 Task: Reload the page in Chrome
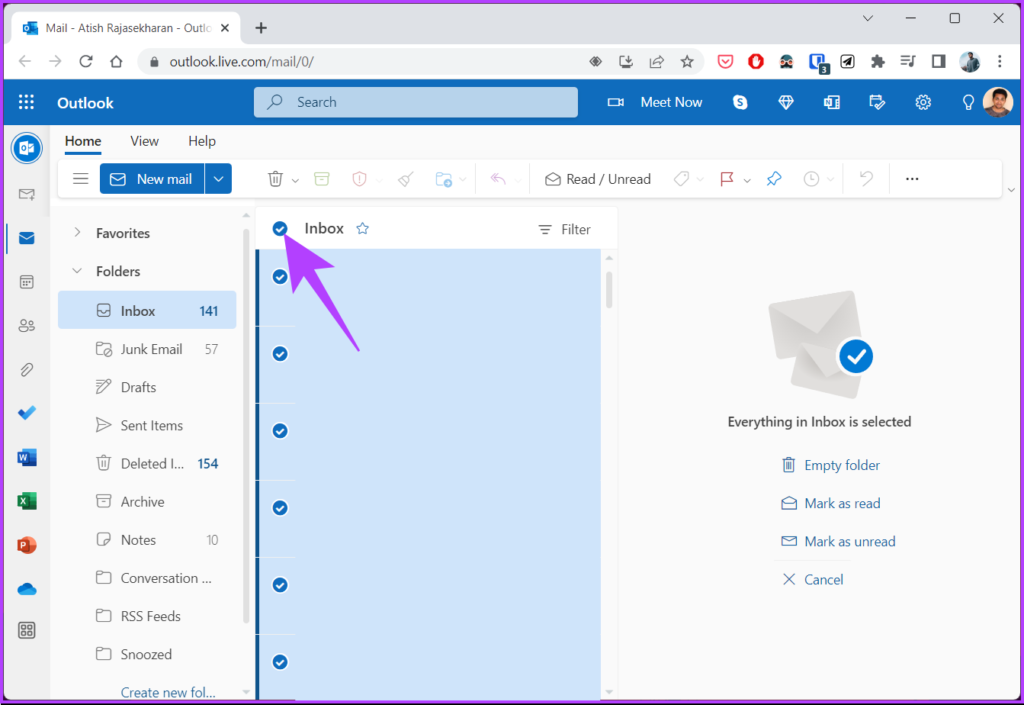(86, 61)
